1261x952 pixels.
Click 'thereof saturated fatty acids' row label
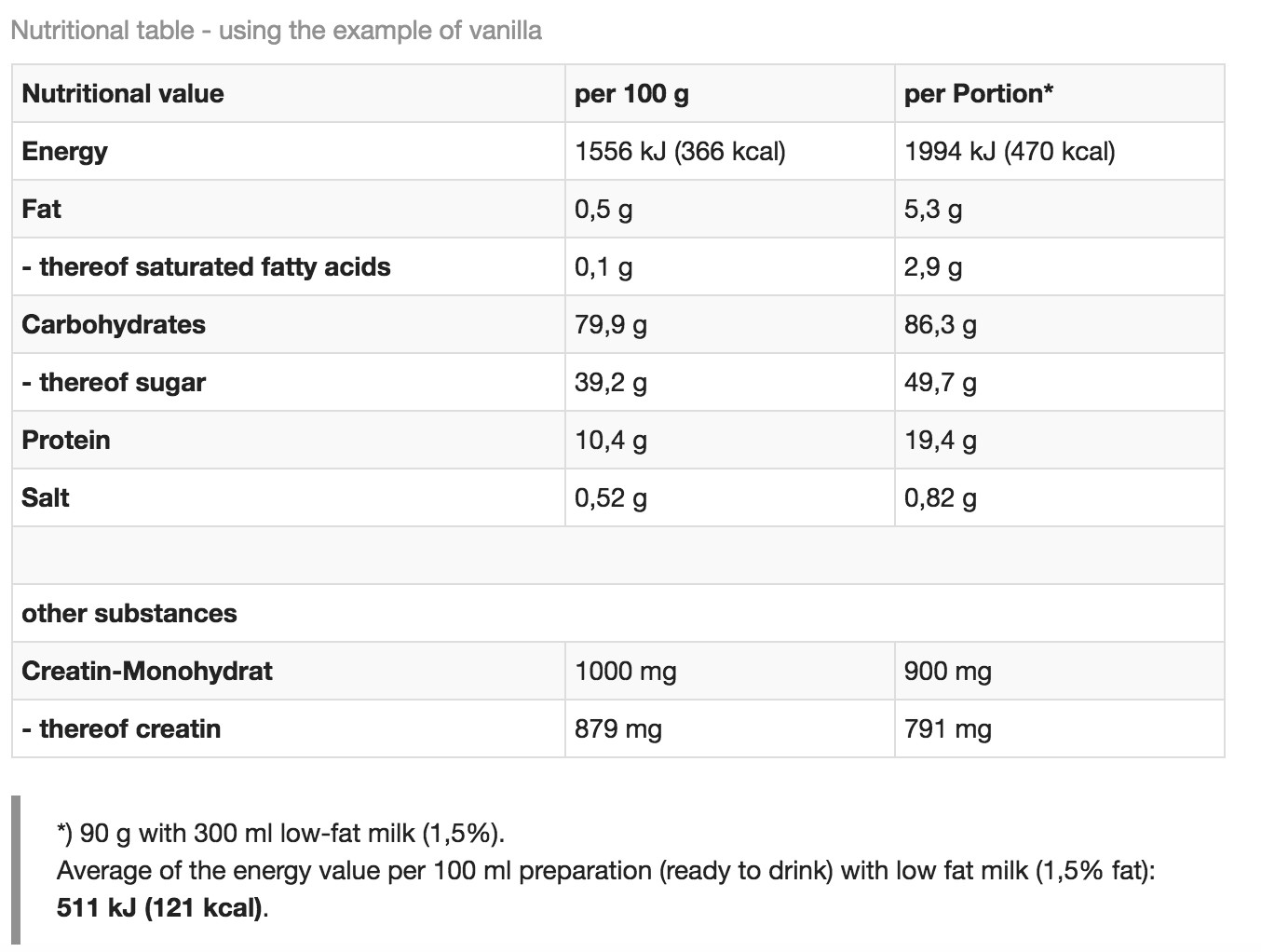click(206, 266)
